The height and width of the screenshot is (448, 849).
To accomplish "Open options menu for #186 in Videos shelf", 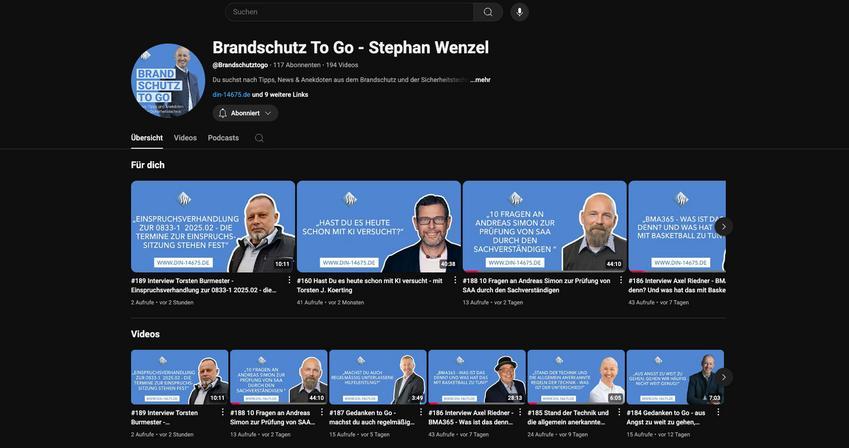I will (x=520, y=412).
